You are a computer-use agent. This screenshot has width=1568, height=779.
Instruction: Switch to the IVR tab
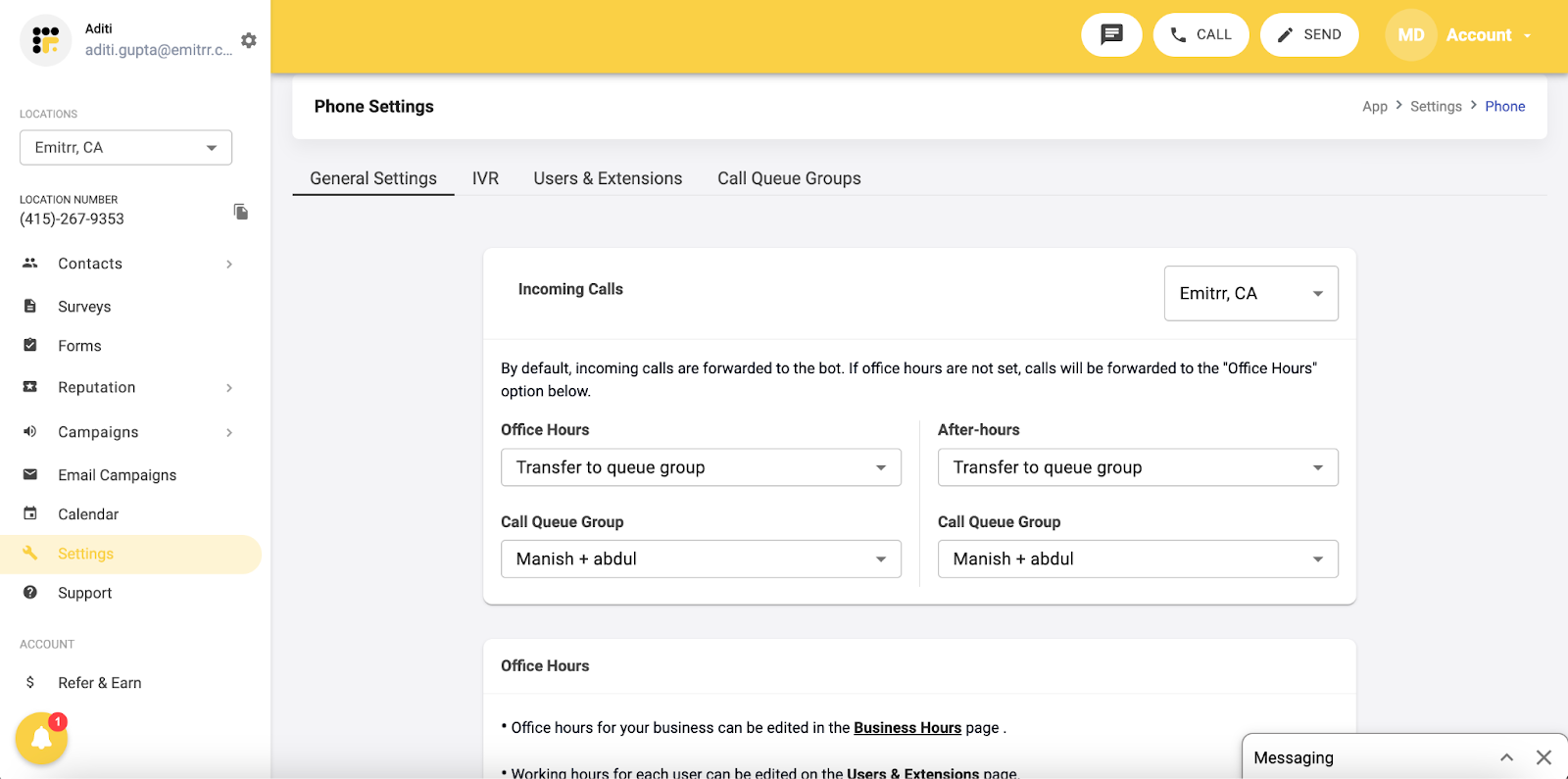[485, 178]
